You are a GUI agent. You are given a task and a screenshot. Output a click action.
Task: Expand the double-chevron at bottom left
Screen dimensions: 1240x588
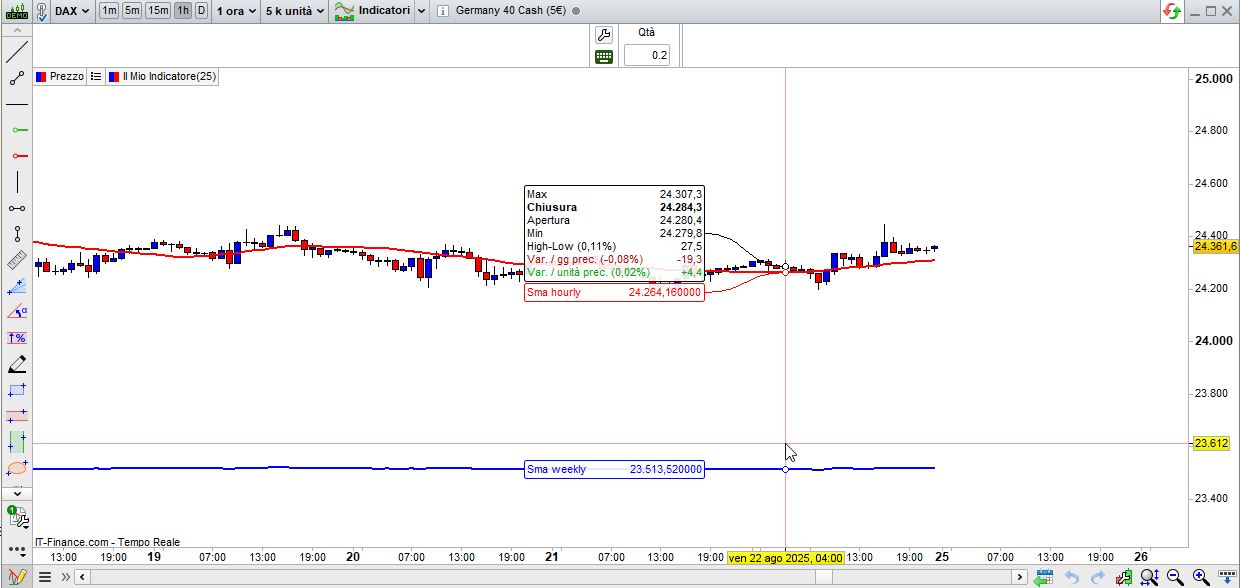[x=65, y=577]
